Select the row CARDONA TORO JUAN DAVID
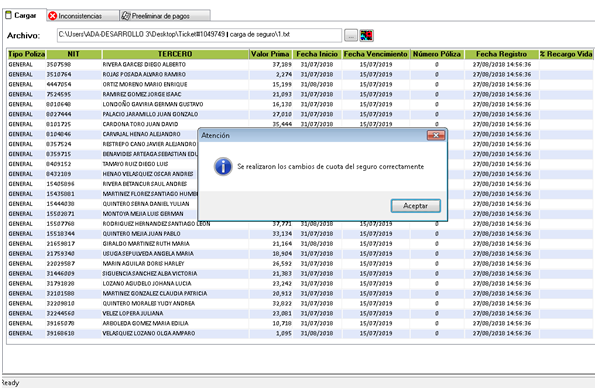597x390 pixels. tap(300, 124)
